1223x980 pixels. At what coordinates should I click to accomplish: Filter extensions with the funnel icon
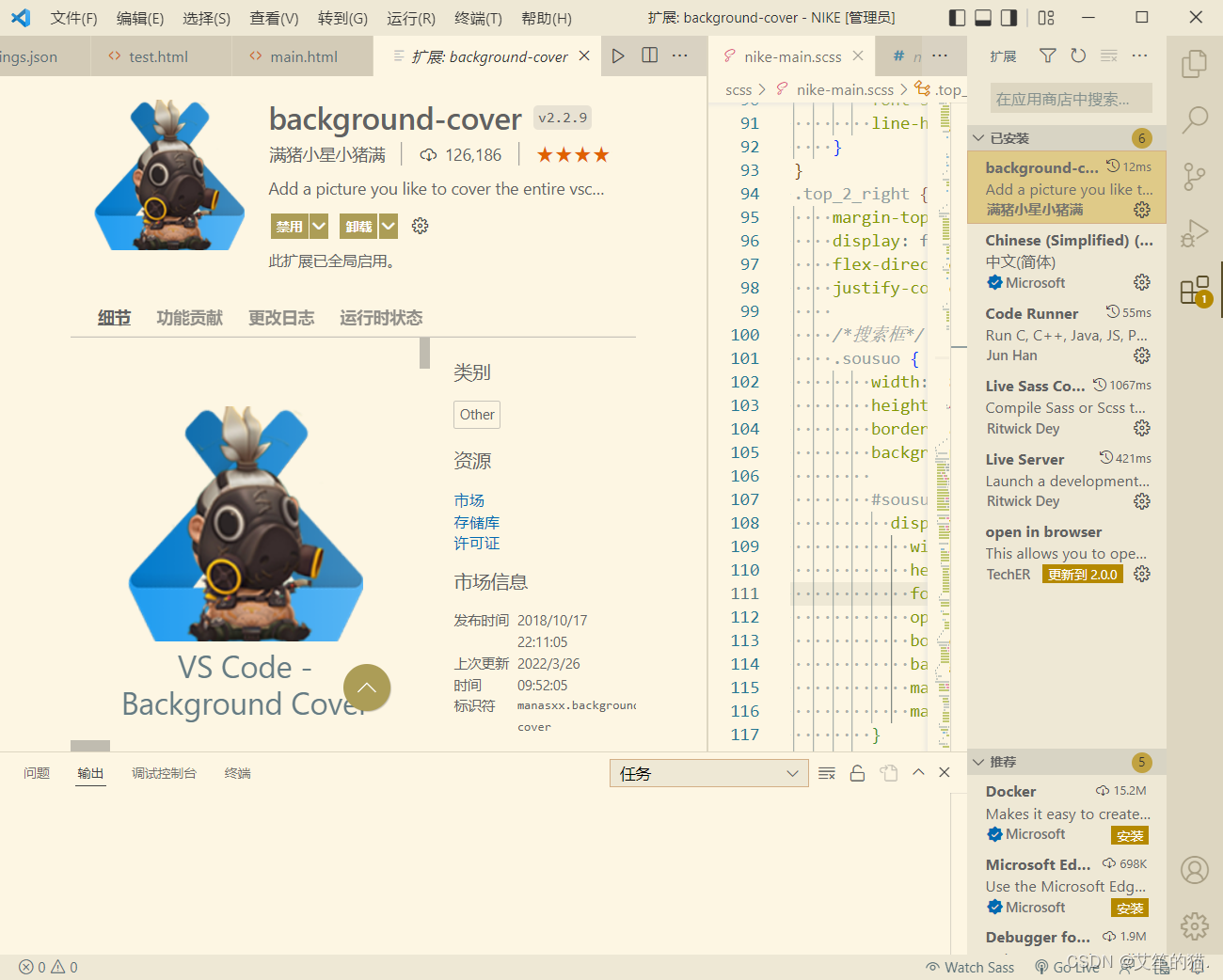coord(1047,56)
